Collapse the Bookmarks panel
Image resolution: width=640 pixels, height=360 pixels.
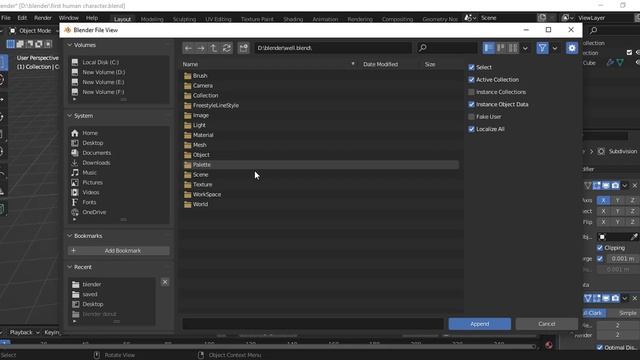[69, 236]
